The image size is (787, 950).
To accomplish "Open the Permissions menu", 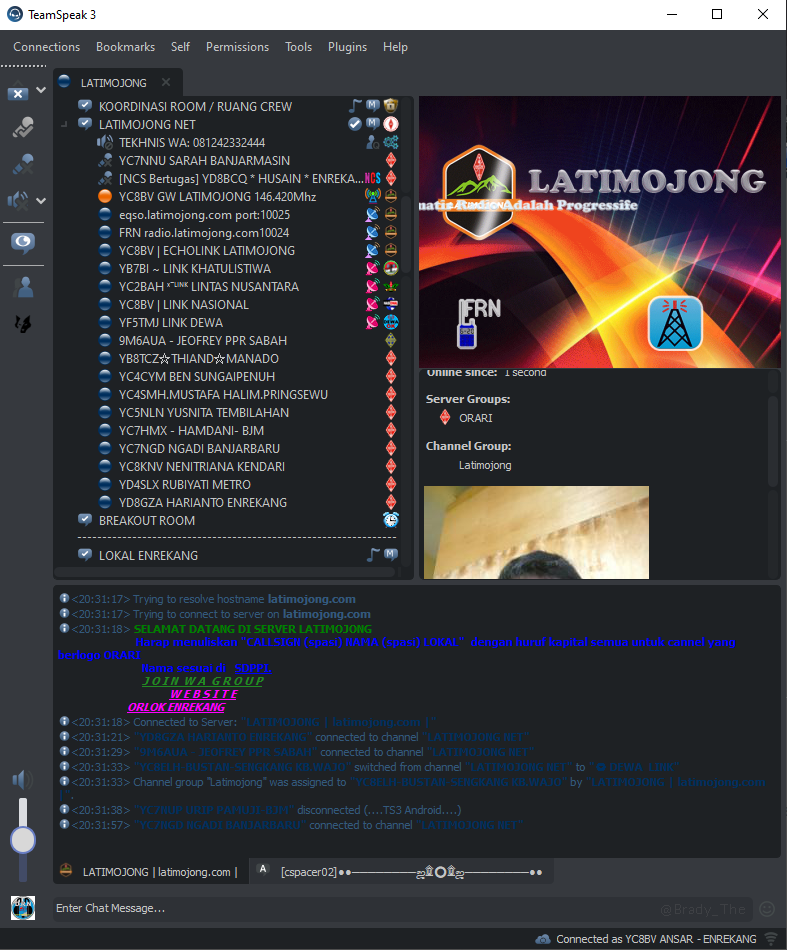I will 237,47.
